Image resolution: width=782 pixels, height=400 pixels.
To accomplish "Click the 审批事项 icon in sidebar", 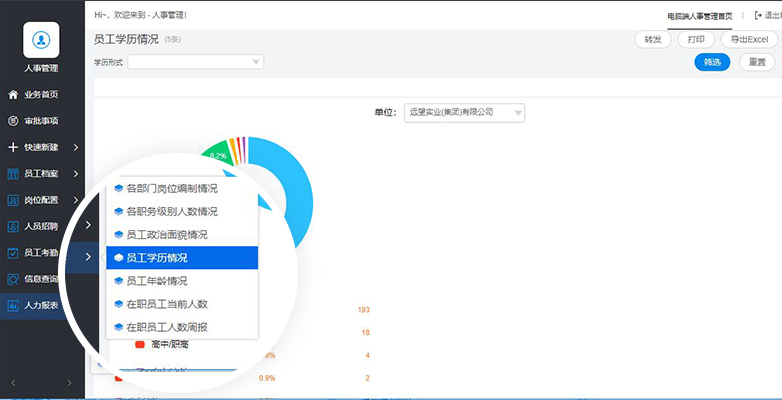I will click(13, 121).
